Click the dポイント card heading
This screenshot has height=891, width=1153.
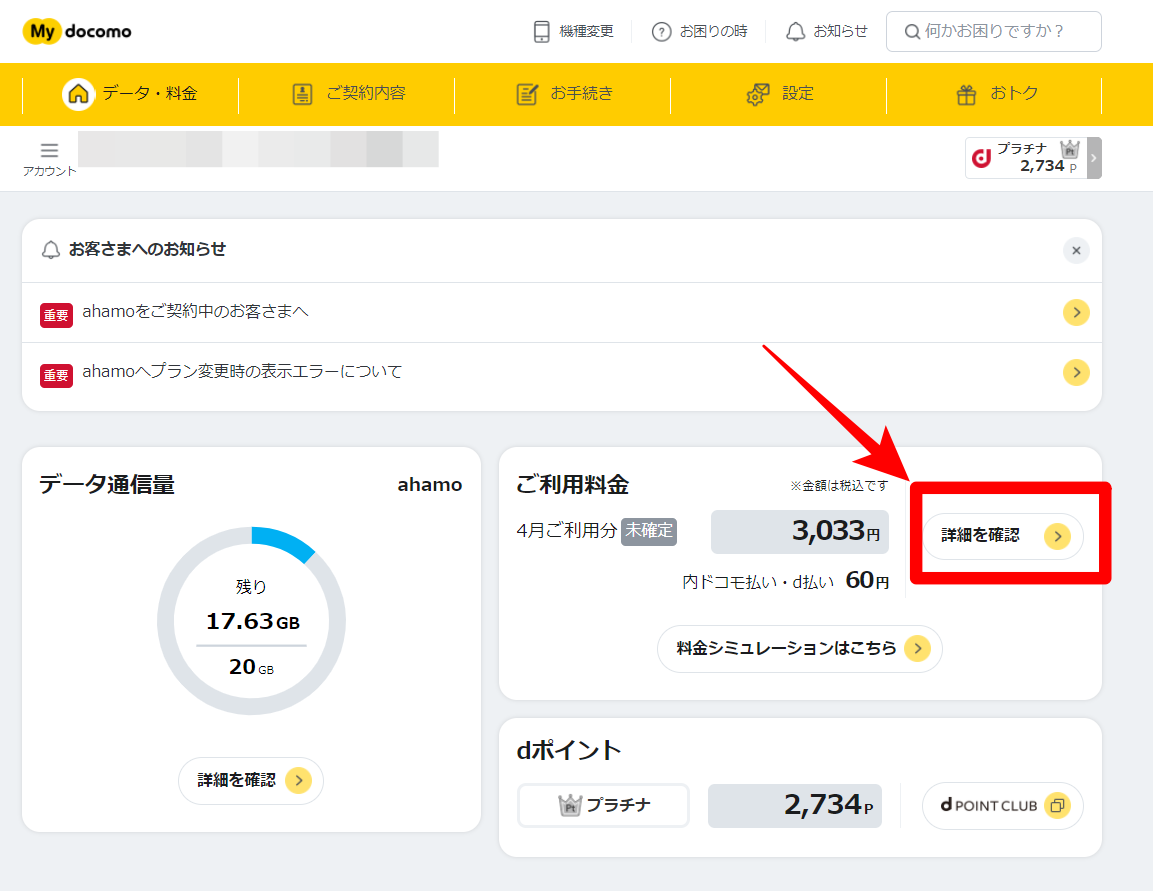[x=569, y=751]
